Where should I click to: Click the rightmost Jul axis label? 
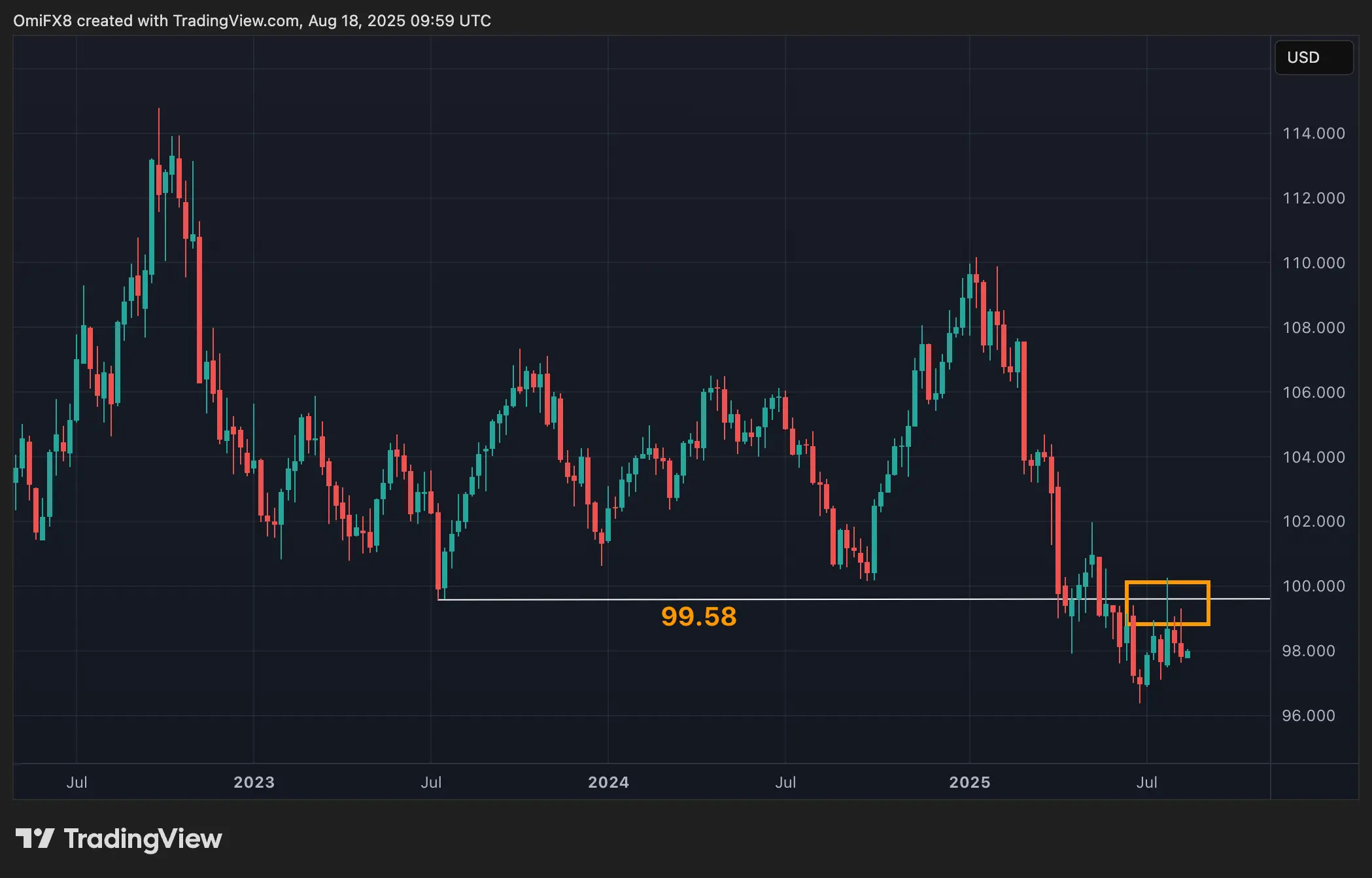point(1147,782)
